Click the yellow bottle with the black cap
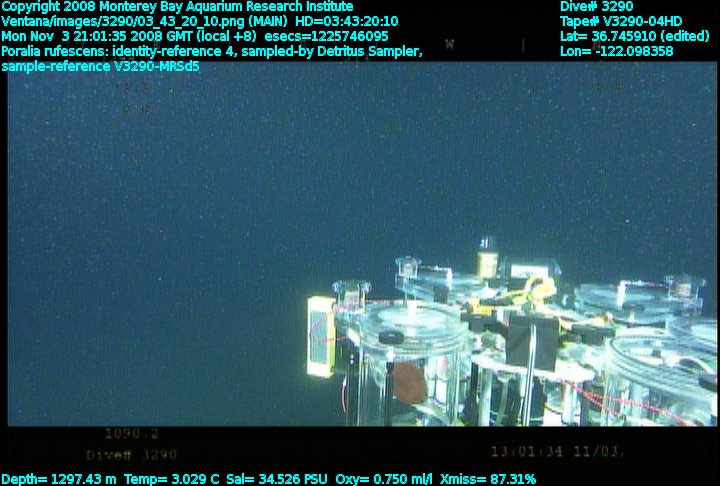The height and width of the screenshot is (486, 720). tap(487, 258)
